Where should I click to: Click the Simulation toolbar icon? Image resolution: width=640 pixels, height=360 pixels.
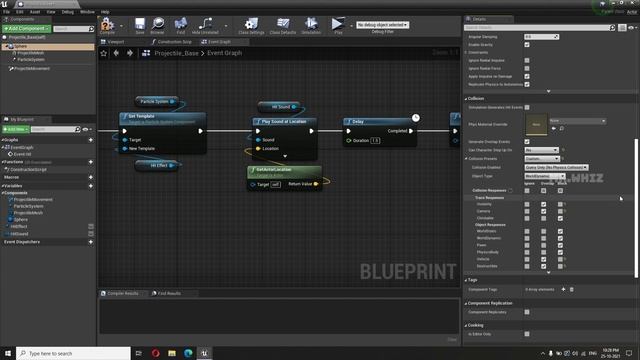pyautogui.click(x=311, y=24)
